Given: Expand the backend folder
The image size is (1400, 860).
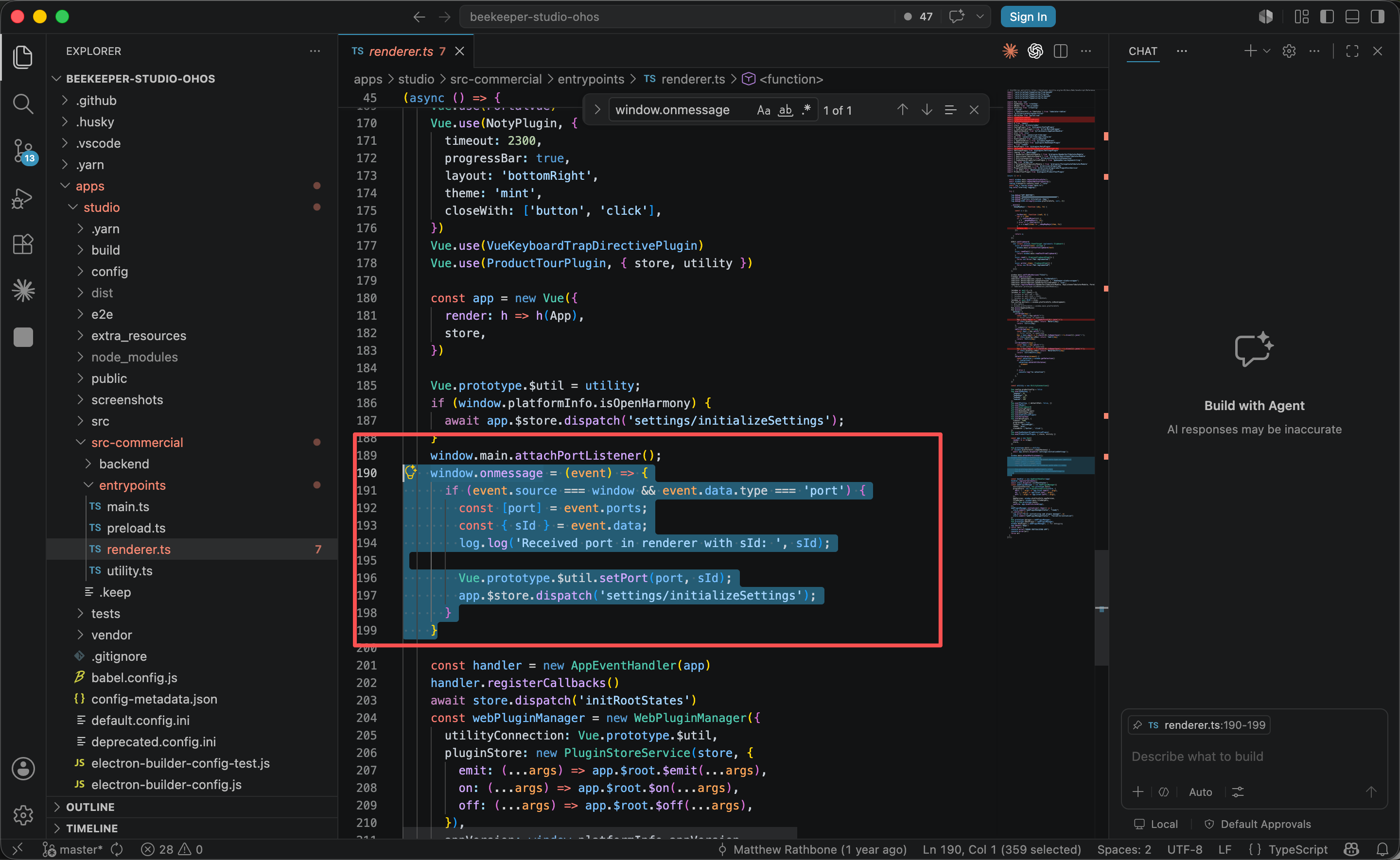Looking at the screenshot, I should tap(124, 464).
